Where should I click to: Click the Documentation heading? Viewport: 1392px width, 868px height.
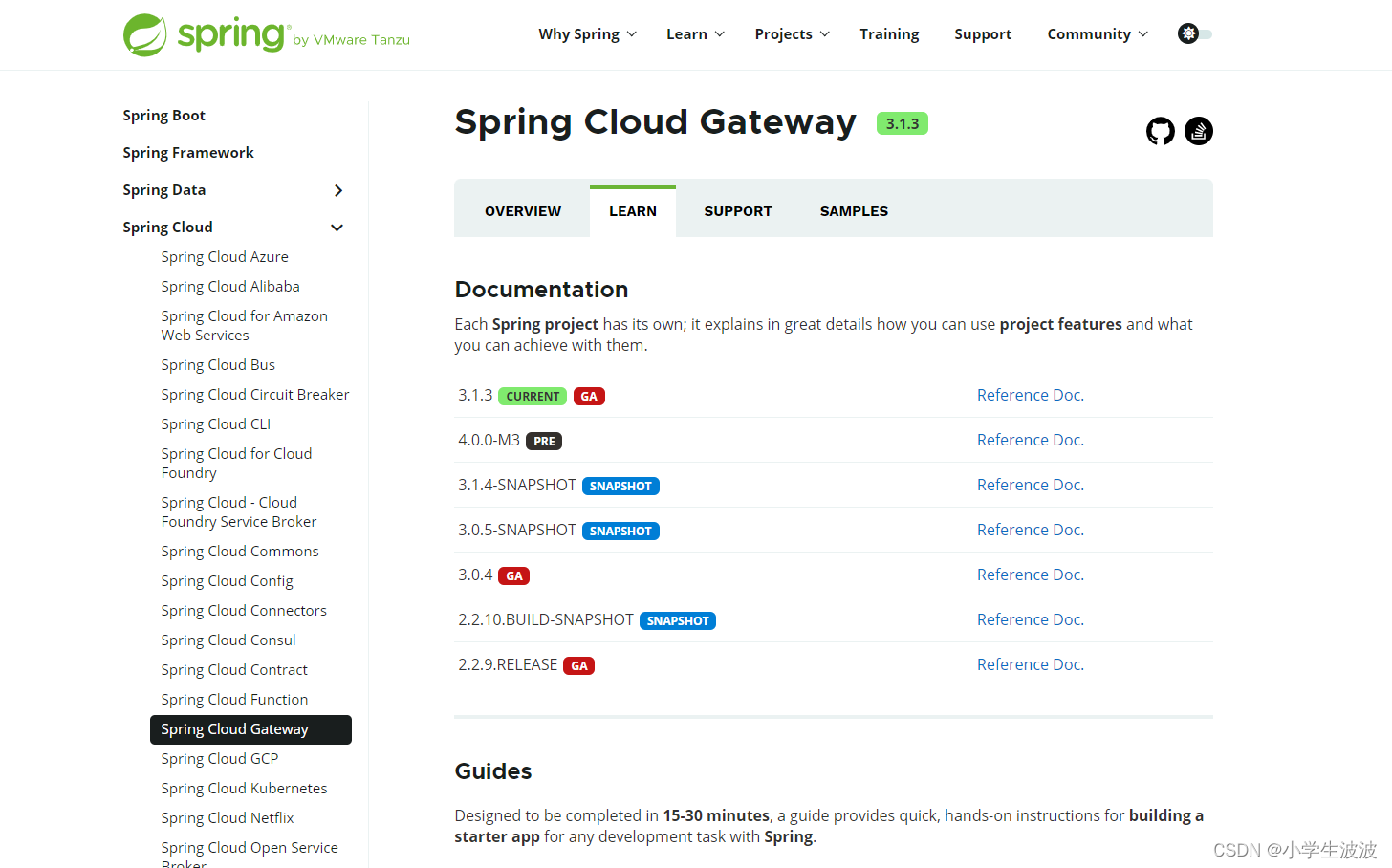click(541, 290)
